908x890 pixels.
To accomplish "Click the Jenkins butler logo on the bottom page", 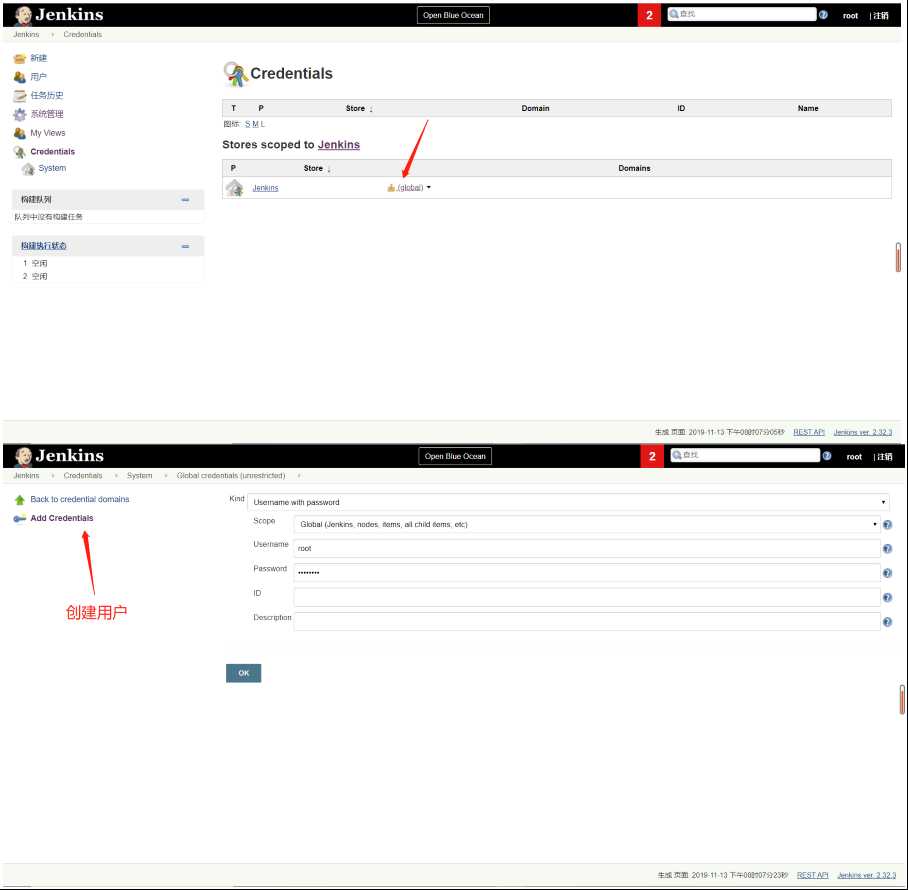I will (23, 456).
